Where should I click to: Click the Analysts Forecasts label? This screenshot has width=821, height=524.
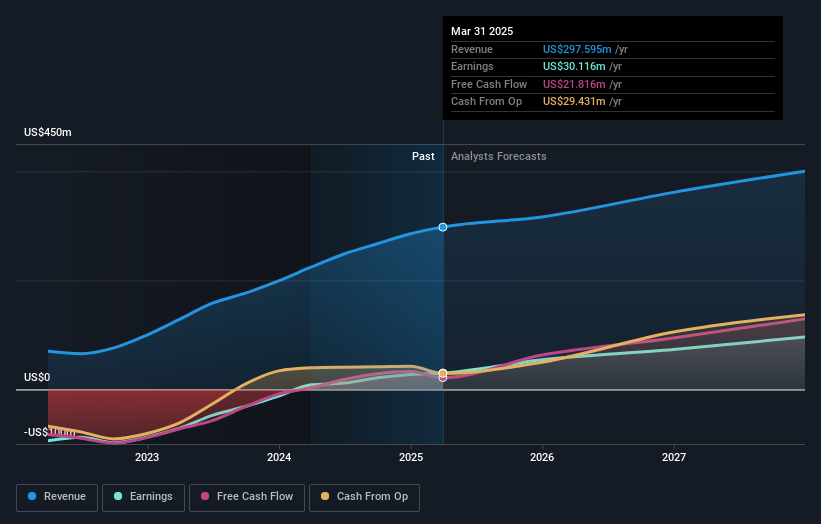click(498, 157)
